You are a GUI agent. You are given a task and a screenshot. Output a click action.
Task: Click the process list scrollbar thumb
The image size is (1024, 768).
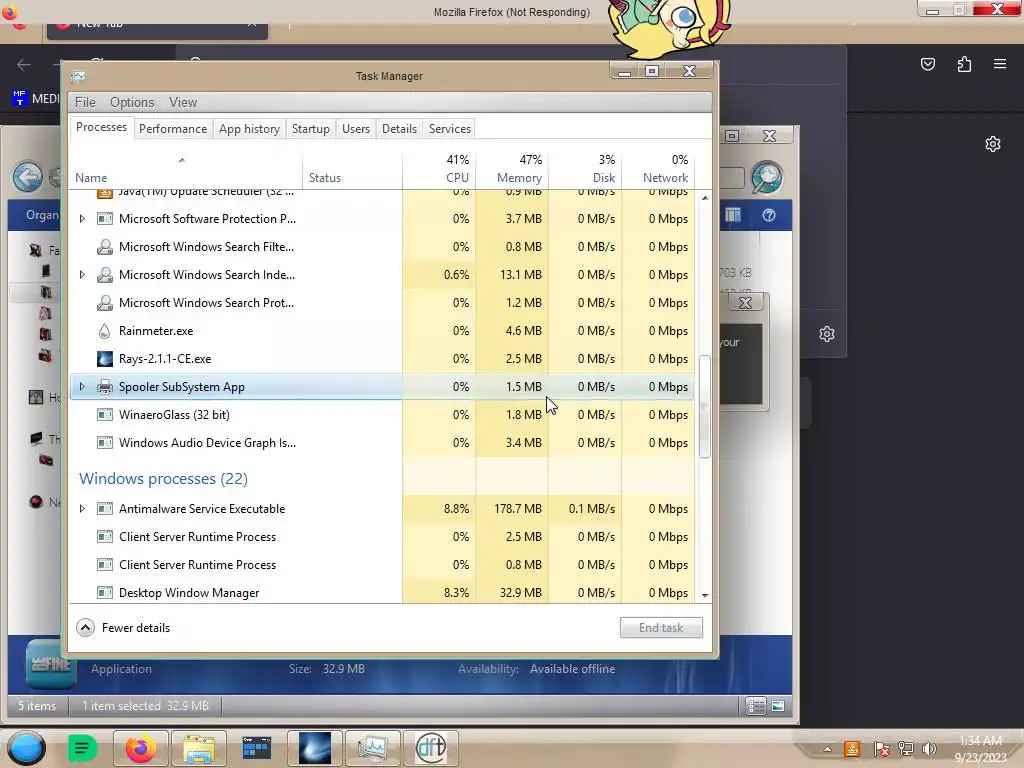click(705, 406)
